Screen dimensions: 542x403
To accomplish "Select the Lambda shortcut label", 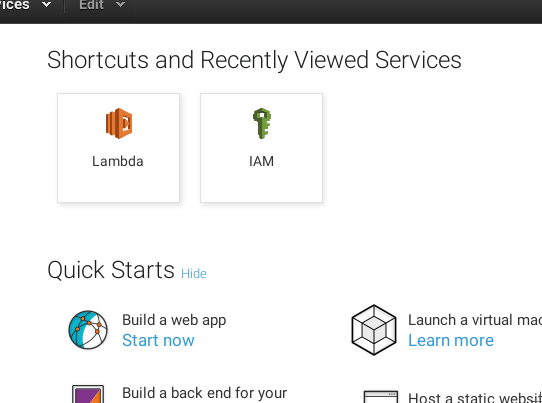I will coord(118,161).
